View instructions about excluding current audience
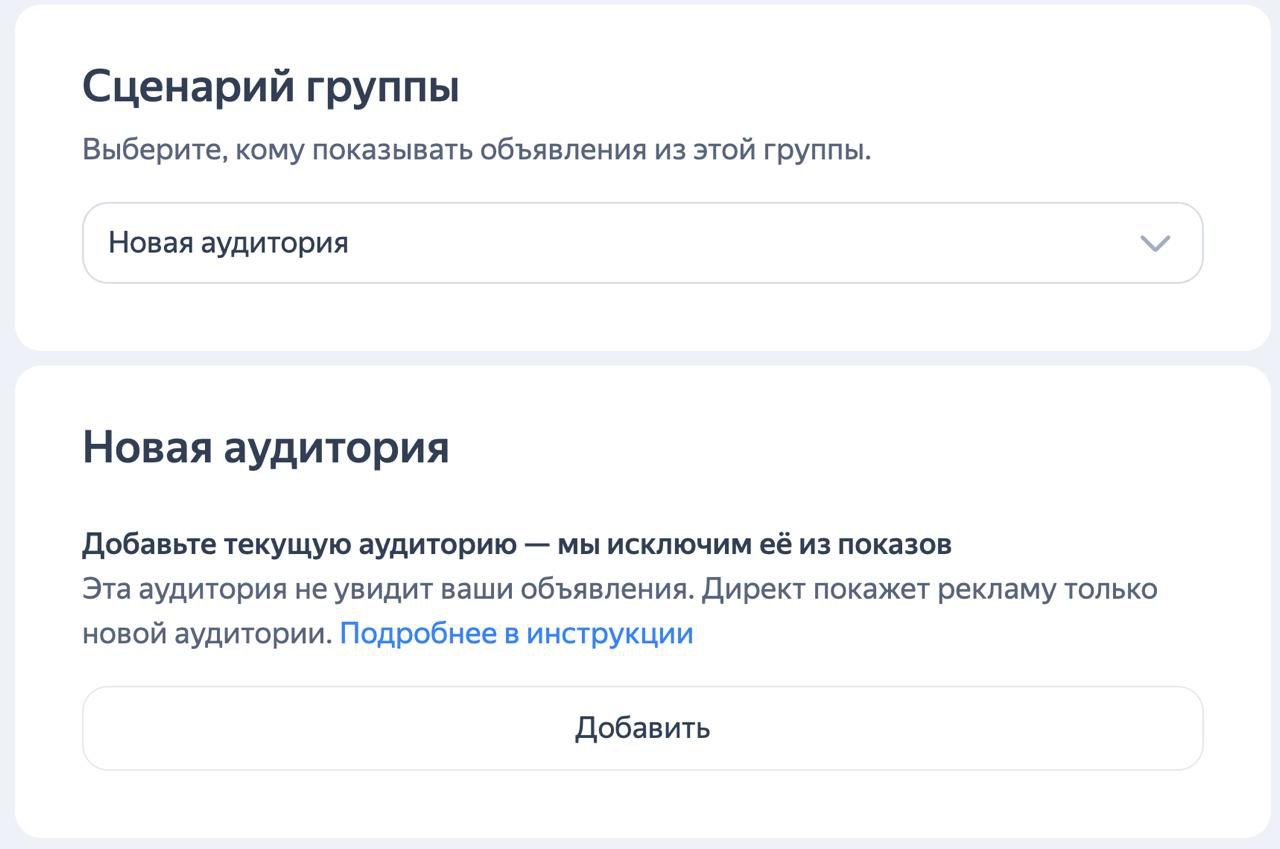The height and width of the screenshot is (849, 1280). (x=516, y=632)
